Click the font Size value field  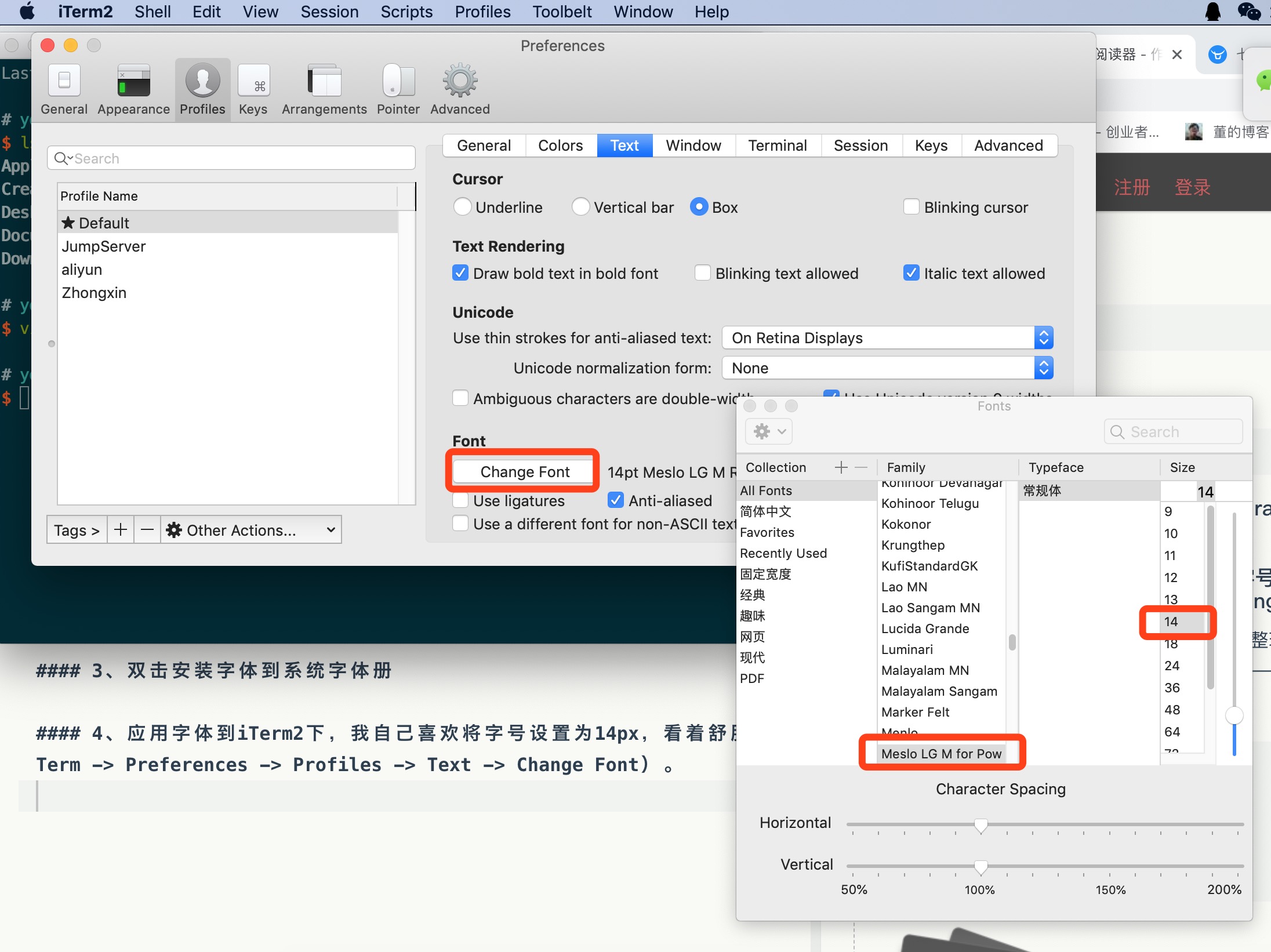(x=1205, y=492)
